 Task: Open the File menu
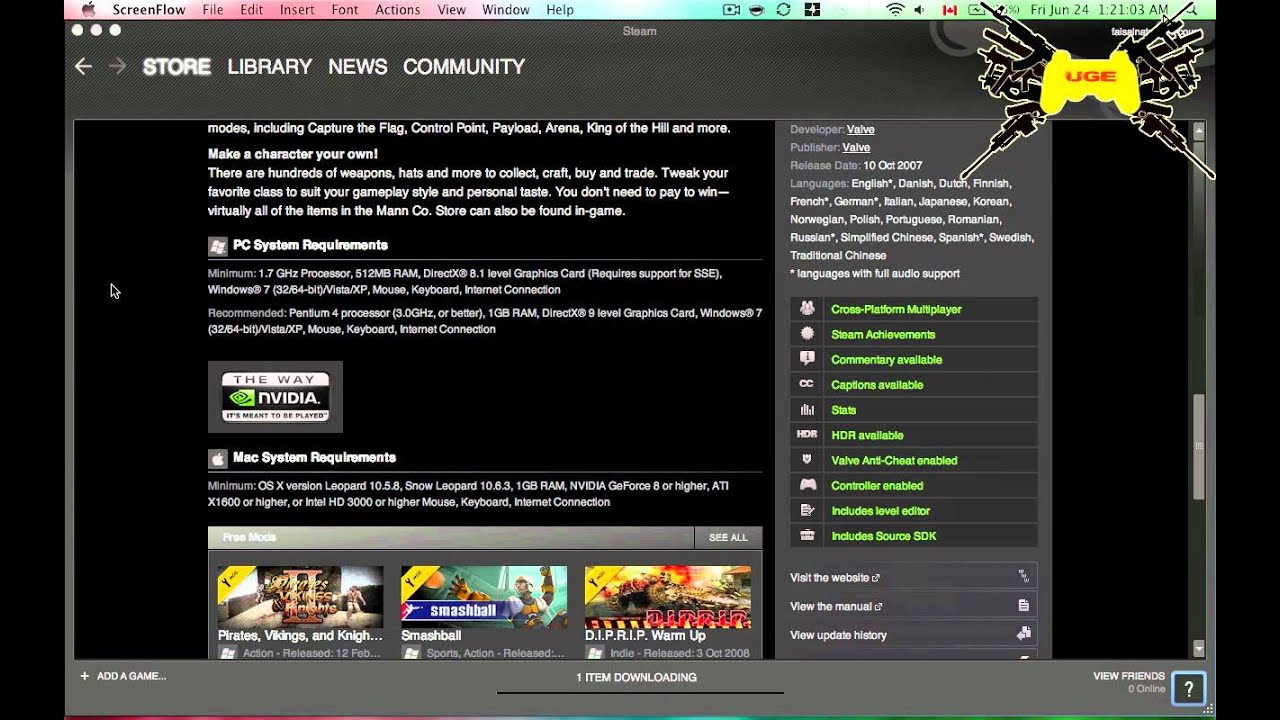coord(213,10)
